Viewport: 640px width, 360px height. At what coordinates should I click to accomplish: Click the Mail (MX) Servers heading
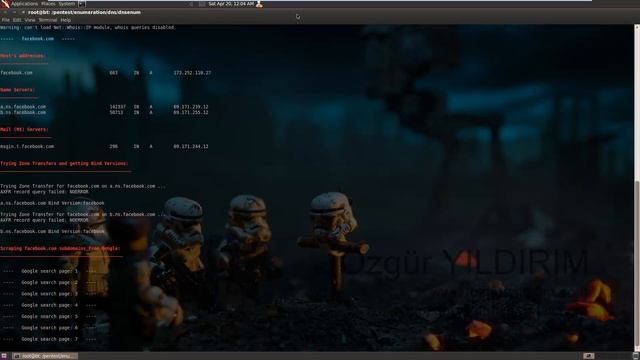click(24, 129)
